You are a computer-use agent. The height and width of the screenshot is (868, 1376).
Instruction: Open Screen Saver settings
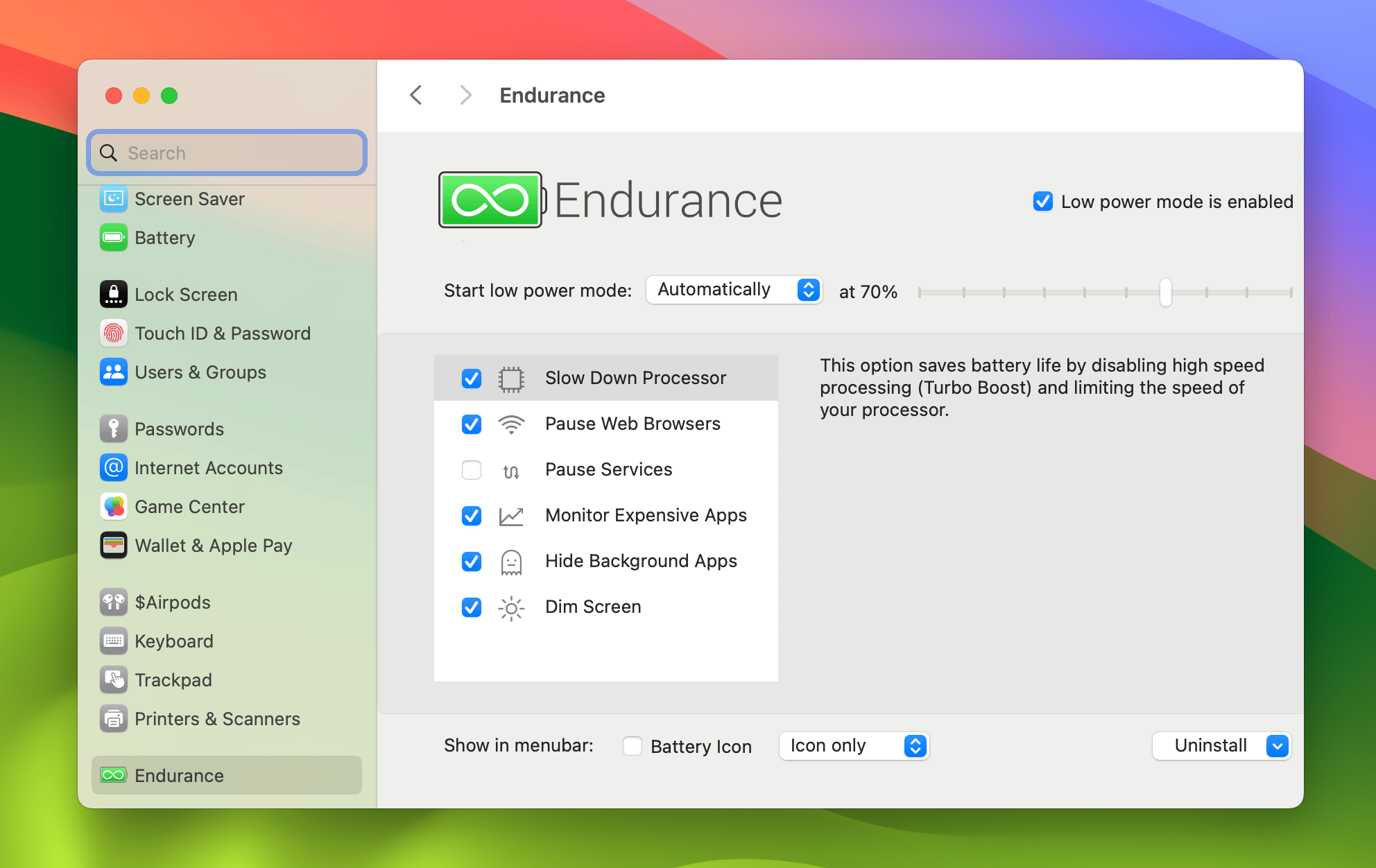pyautogui.click(x=227, y=199)
